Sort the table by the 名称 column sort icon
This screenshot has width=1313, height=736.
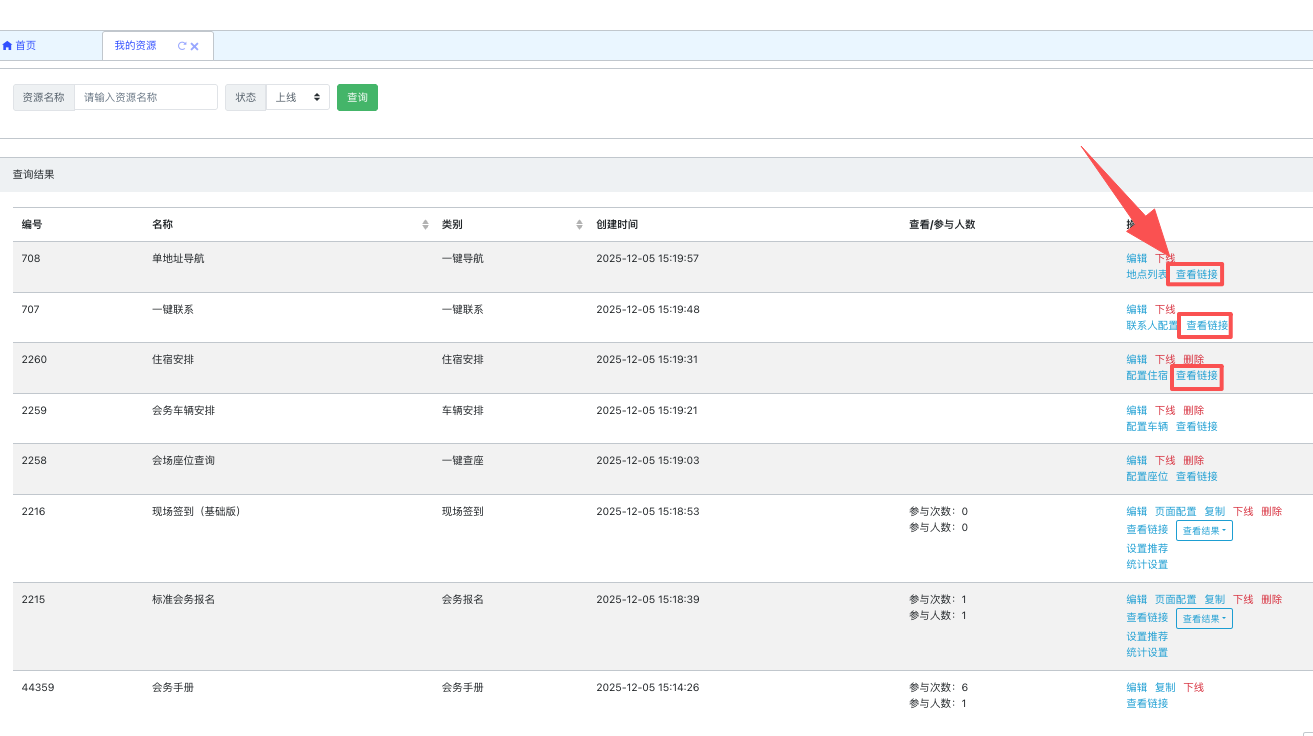pos(426,225)
